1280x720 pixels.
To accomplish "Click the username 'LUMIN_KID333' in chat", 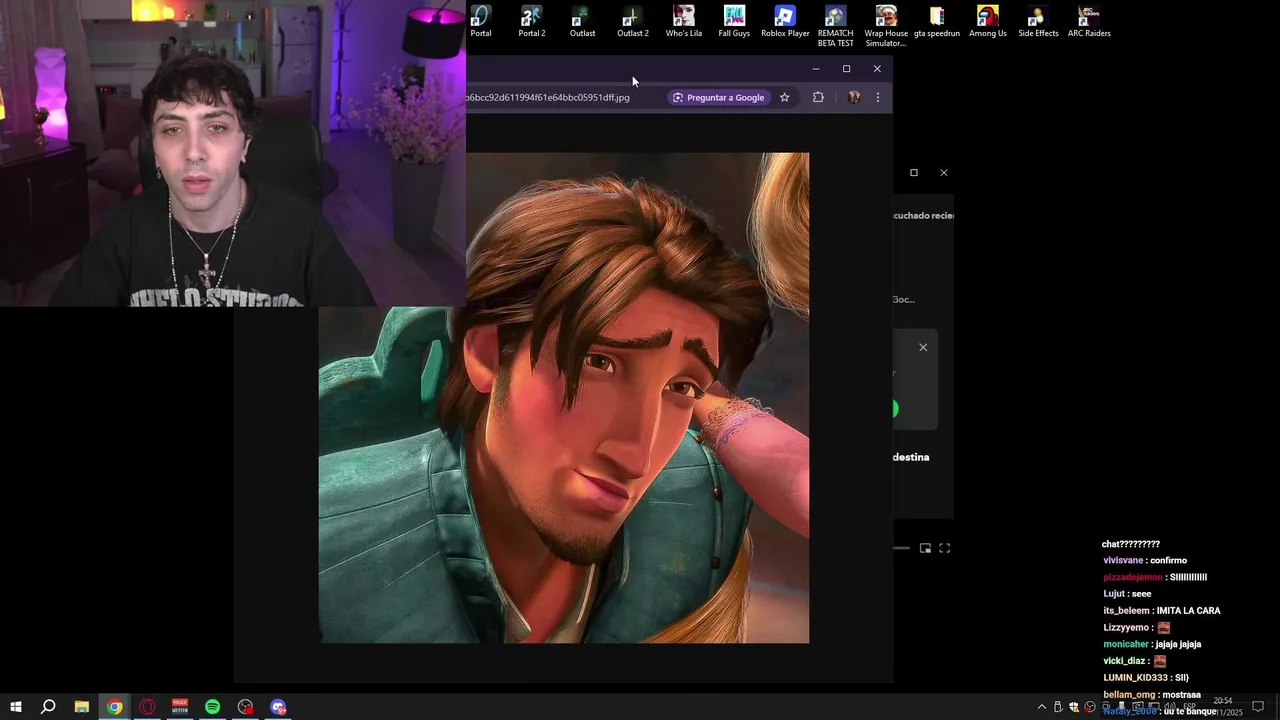I will tap(1135, 678).
